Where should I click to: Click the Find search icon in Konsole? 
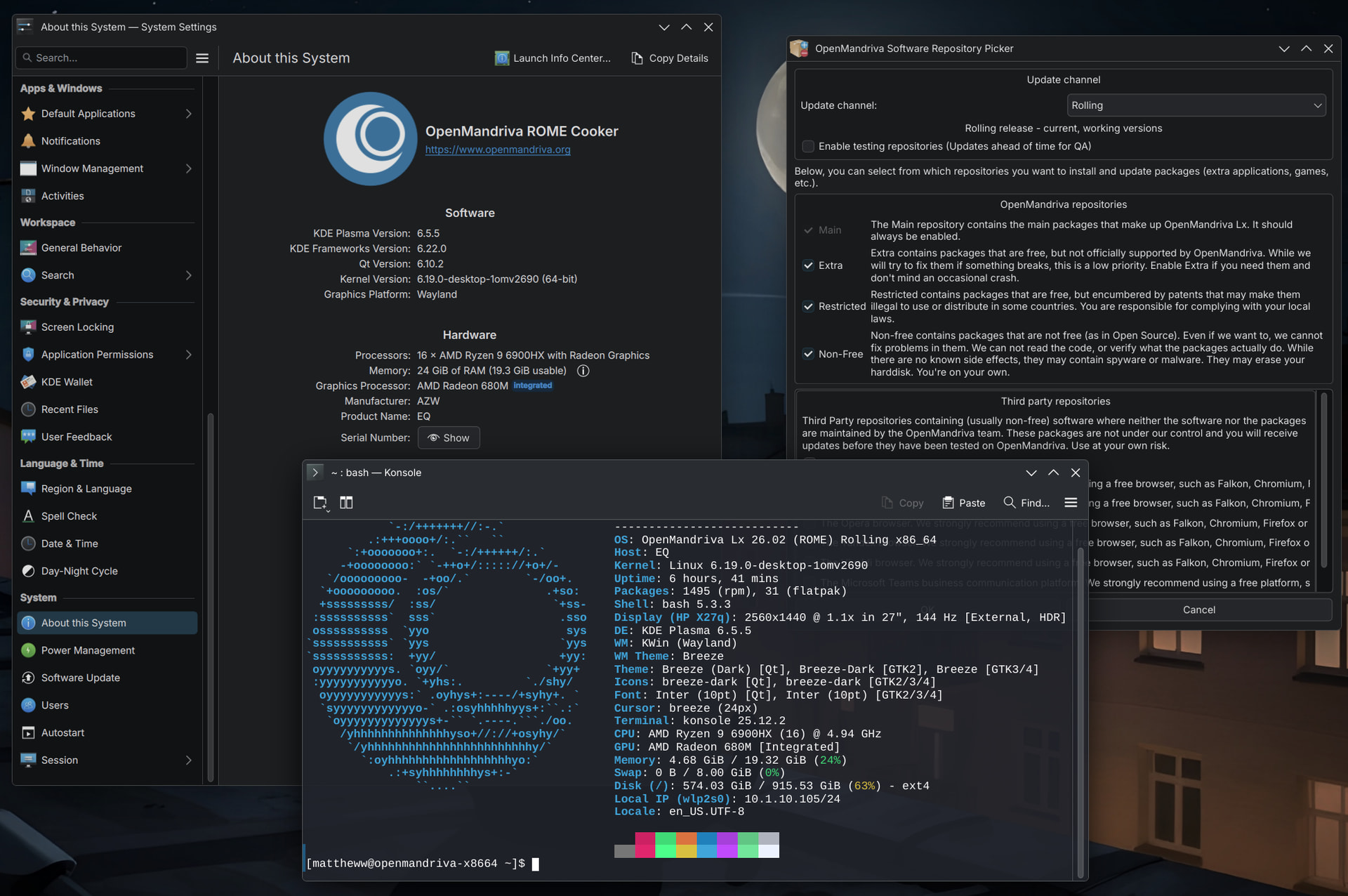1010,503
